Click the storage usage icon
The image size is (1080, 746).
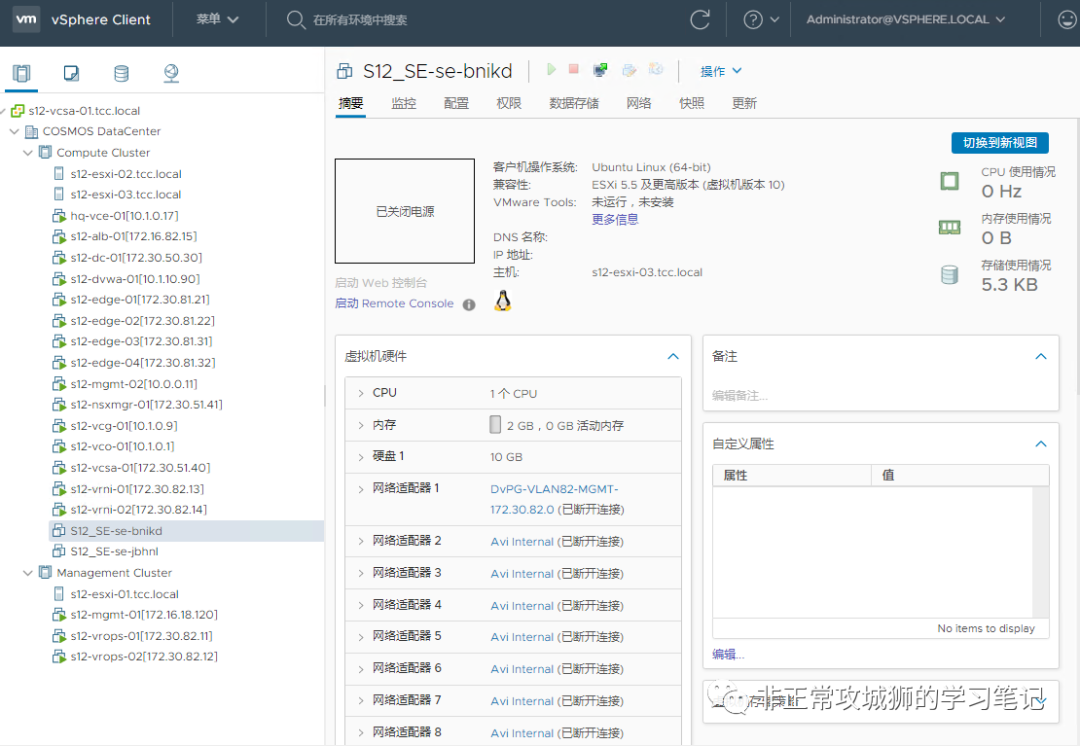point(950,275)
